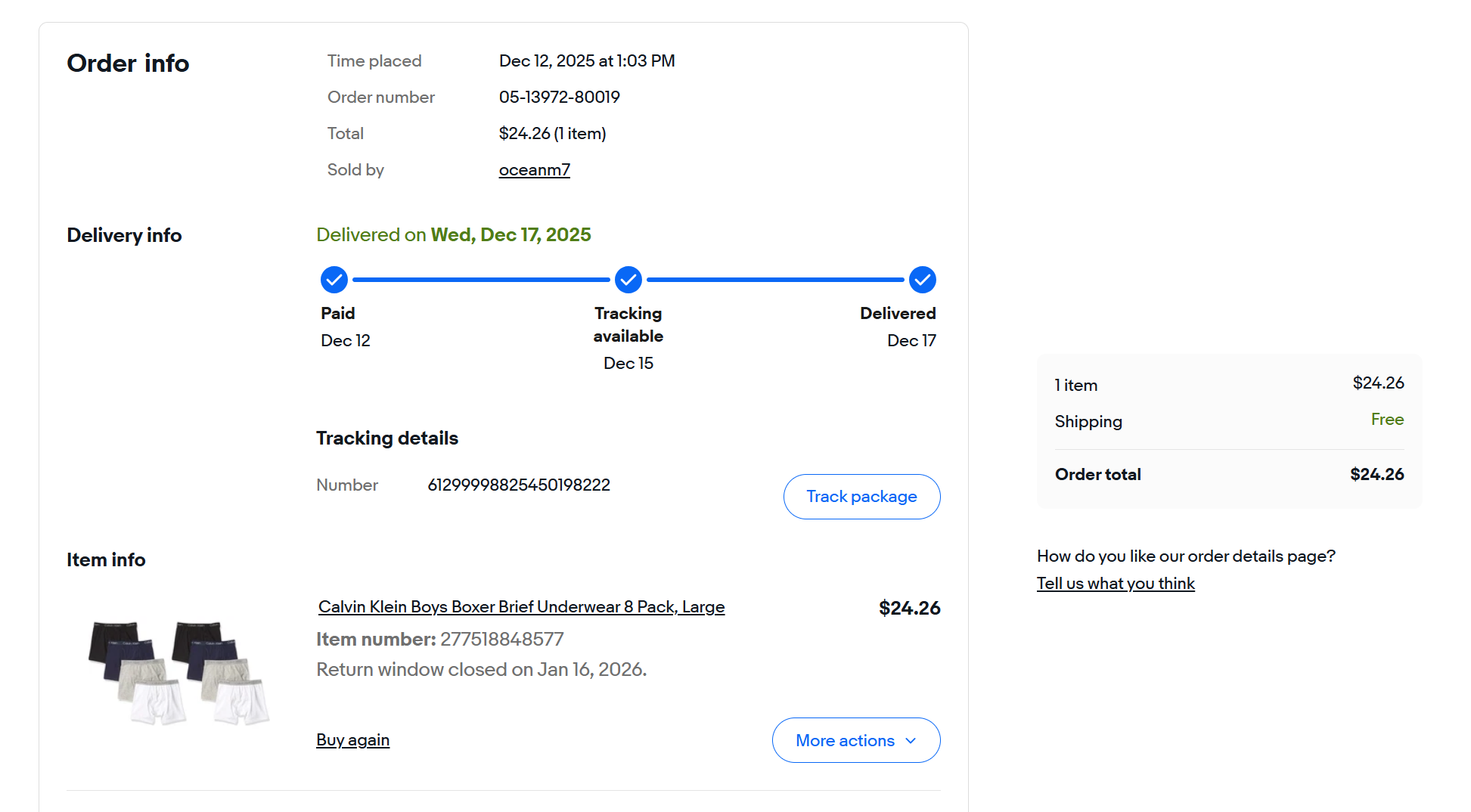
Task: Click the Time placed date value
Action: [x=587, y=61]
